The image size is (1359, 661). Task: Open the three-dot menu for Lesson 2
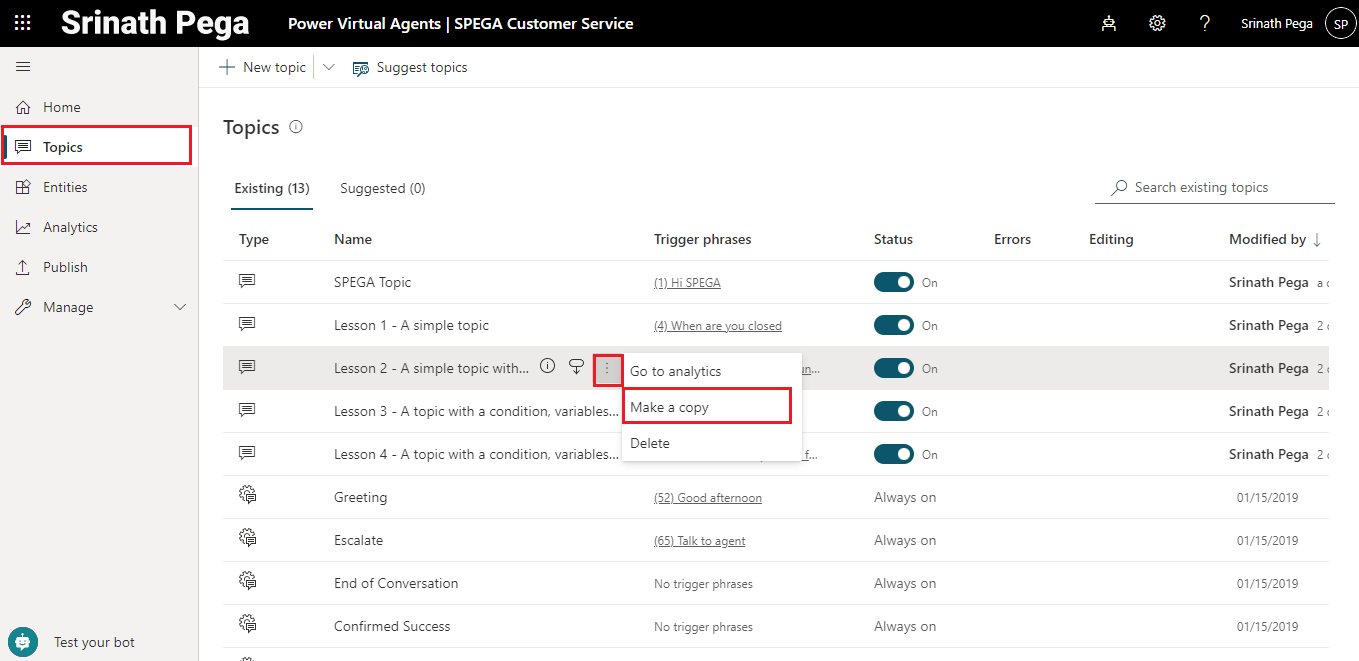tap(607, 368)
